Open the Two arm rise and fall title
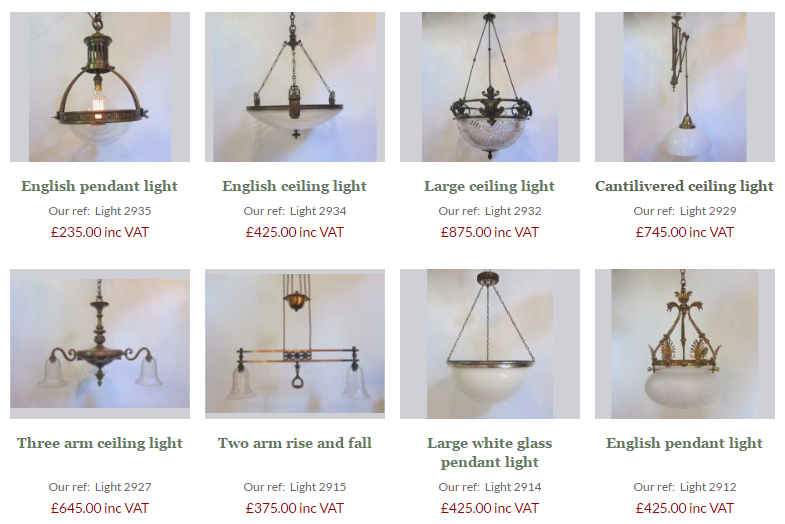The width and height of the screenshot is (785, 524). click(295, 443)
